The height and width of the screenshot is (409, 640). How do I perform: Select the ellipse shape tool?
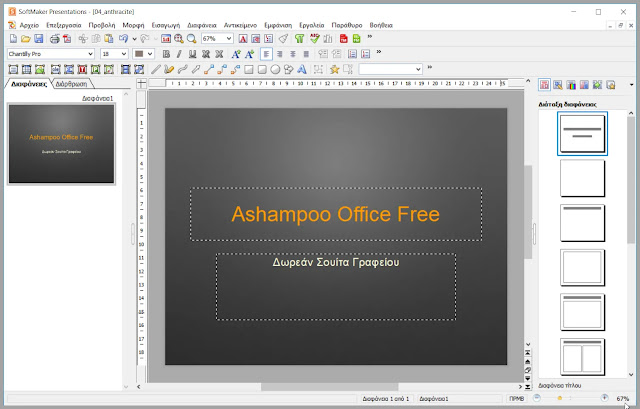pos(275,69)
